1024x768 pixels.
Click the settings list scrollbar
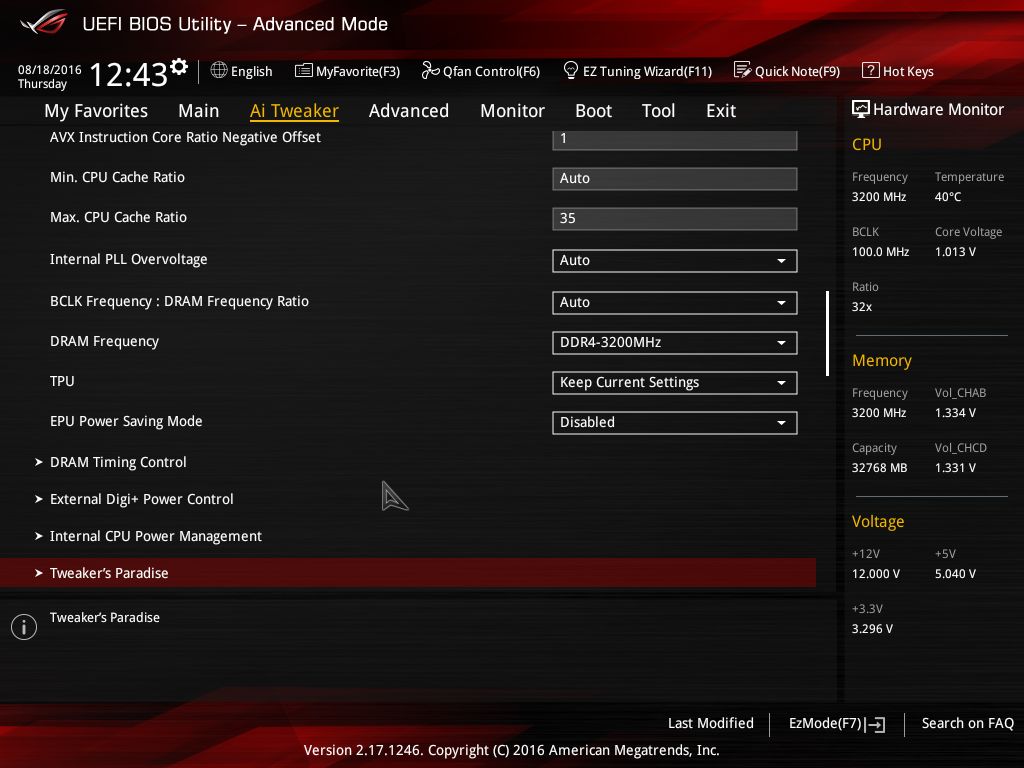827,334
